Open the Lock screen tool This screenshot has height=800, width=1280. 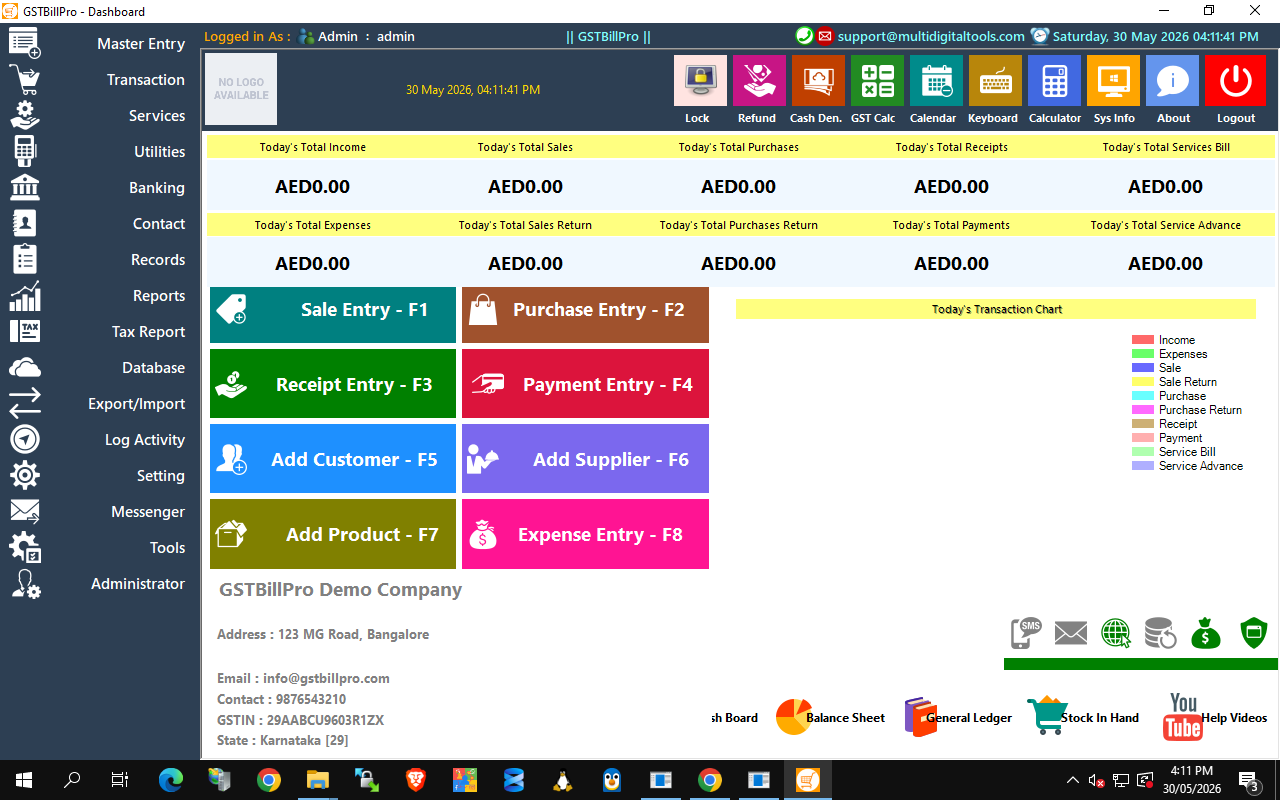700,81
